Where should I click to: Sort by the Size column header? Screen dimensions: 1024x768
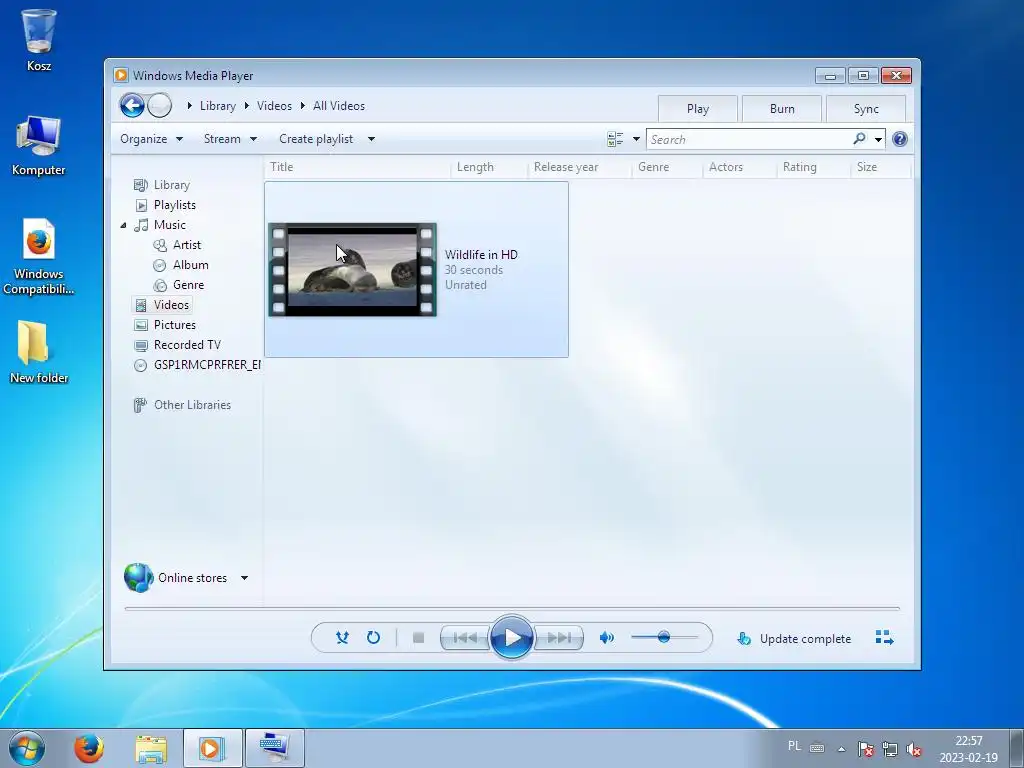coord(880,167)
